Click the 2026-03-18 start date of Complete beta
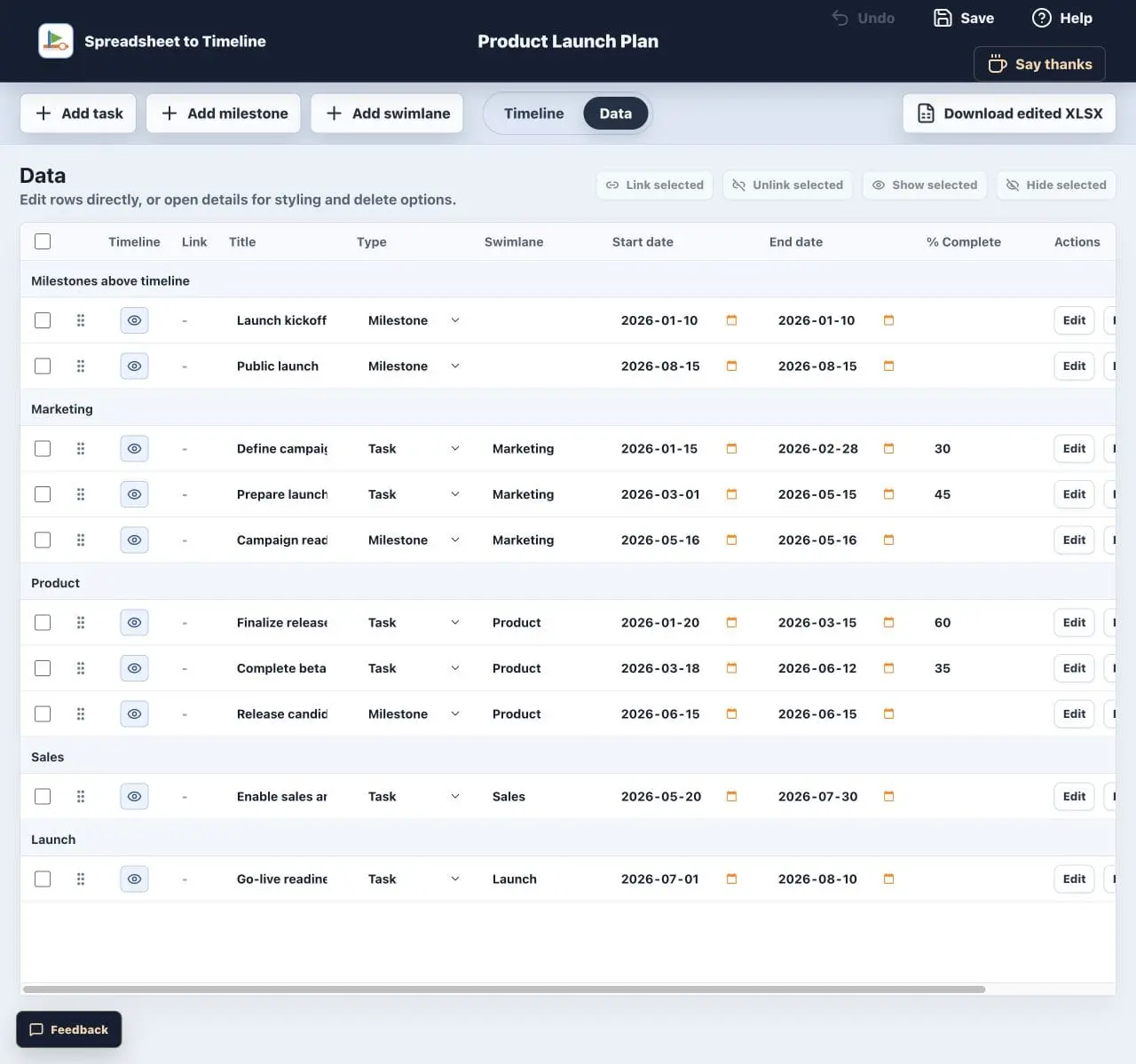This screenshot has width=1136, height=1064. 660,668
